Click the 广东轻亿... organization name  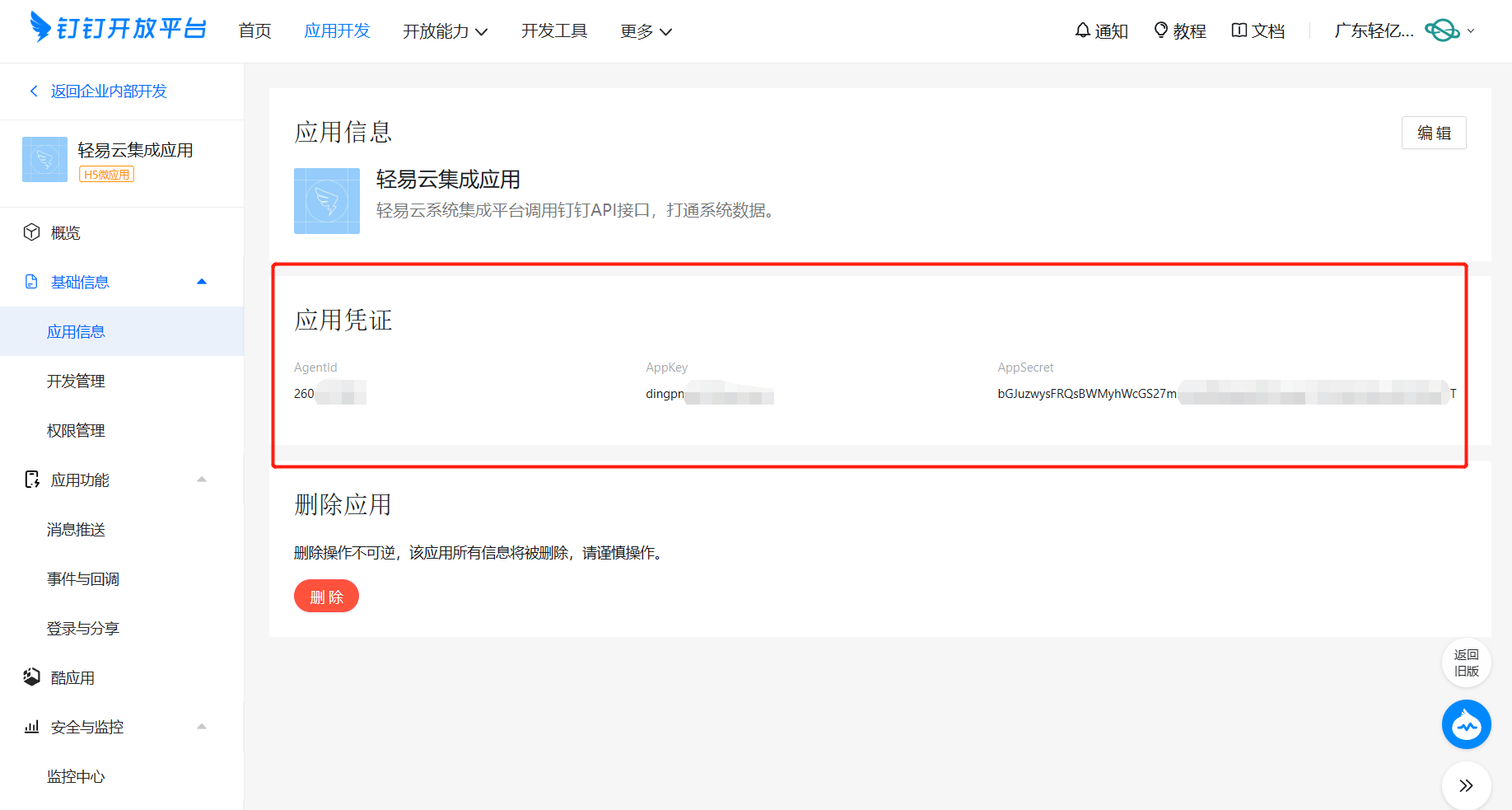click(x=1374, y=31)
